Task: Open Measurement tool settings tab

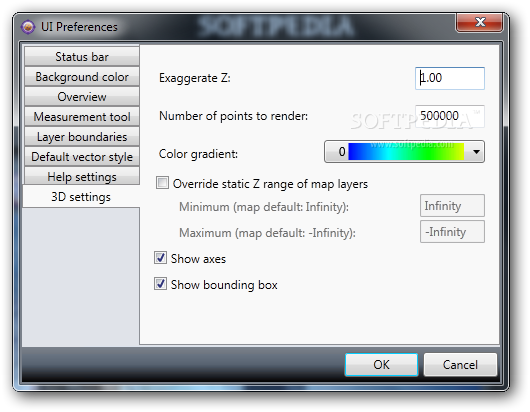Action: (x=82, y=117)
